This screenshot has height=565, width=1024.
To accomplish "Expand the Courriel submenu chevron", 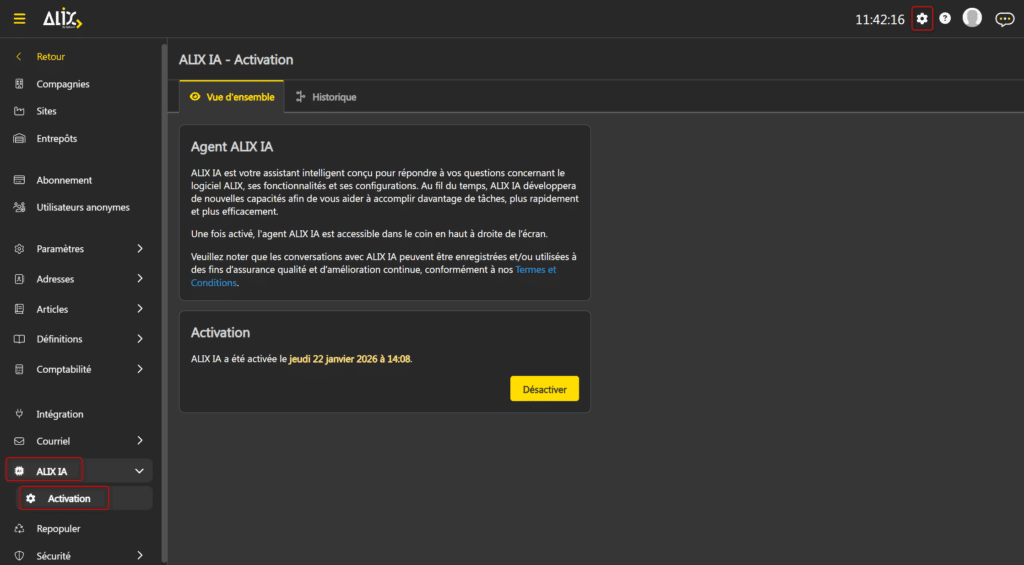I will pos(139,440).
